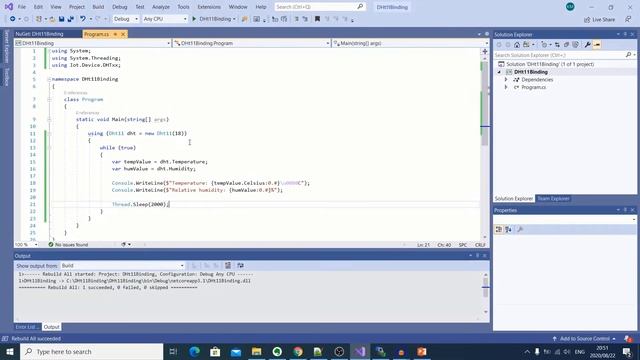Open Google Chrome from taskbar
Viewport: 640px width, 360px height.
click(298, 351)
